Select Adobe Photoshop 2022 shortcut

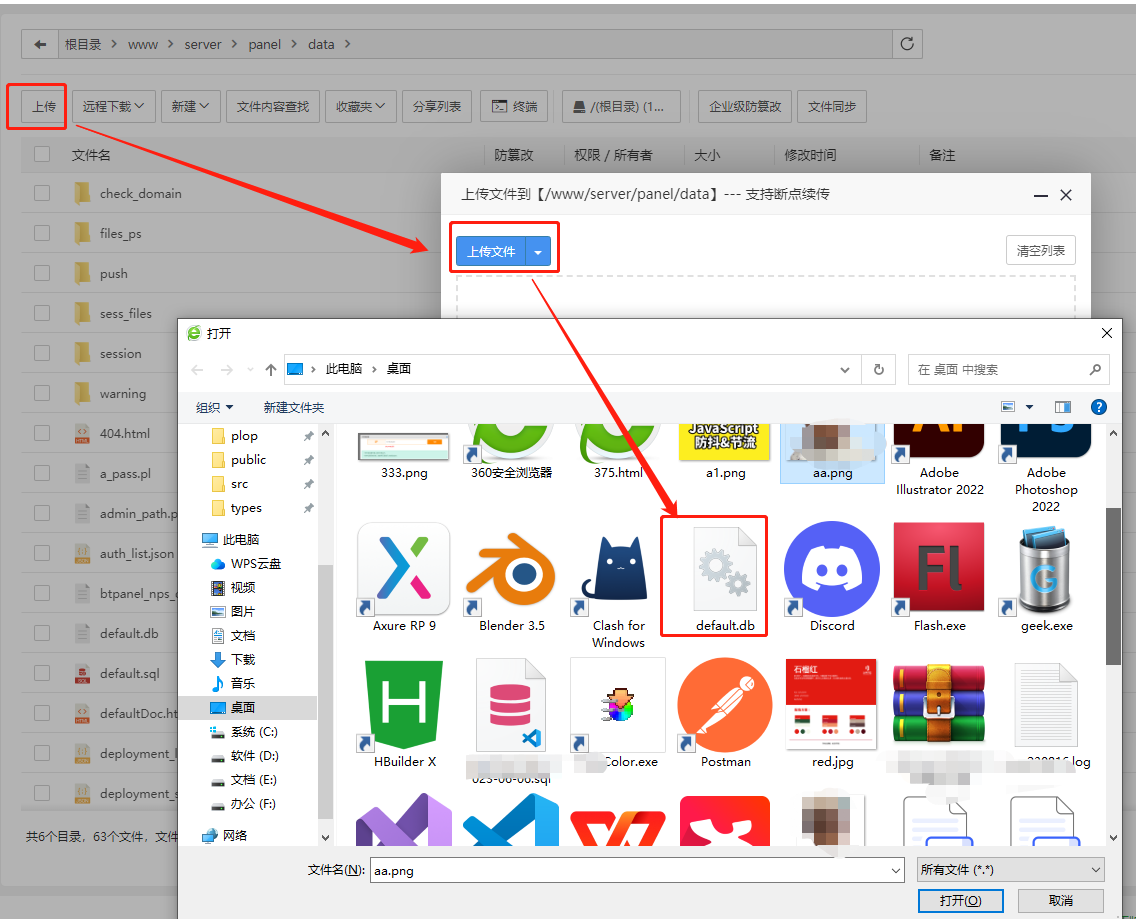click(x=1046, y=470)
